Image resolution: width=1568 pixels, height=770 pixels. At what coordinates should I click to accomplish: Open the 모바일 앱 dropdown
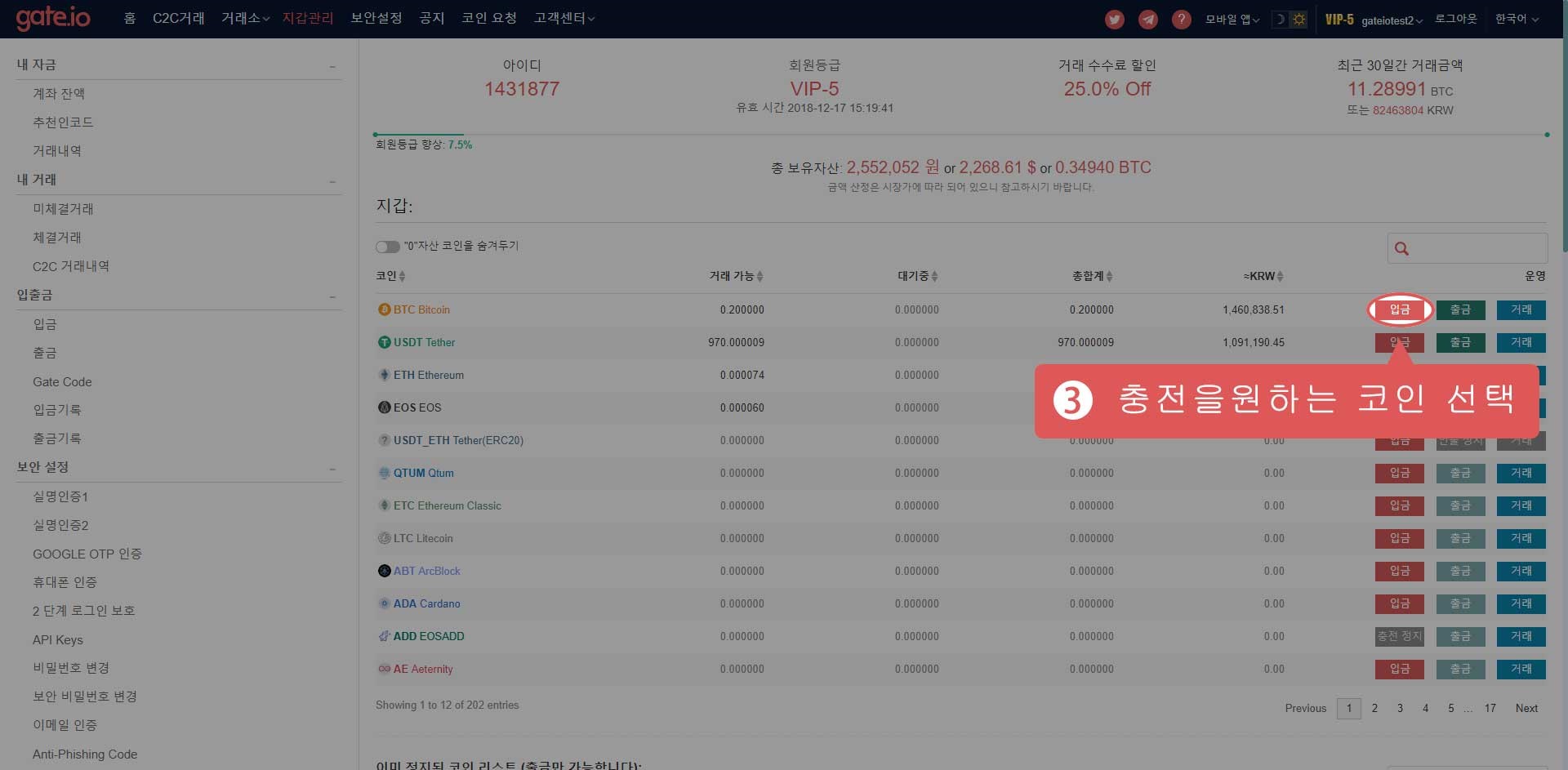click(1232, 20)
